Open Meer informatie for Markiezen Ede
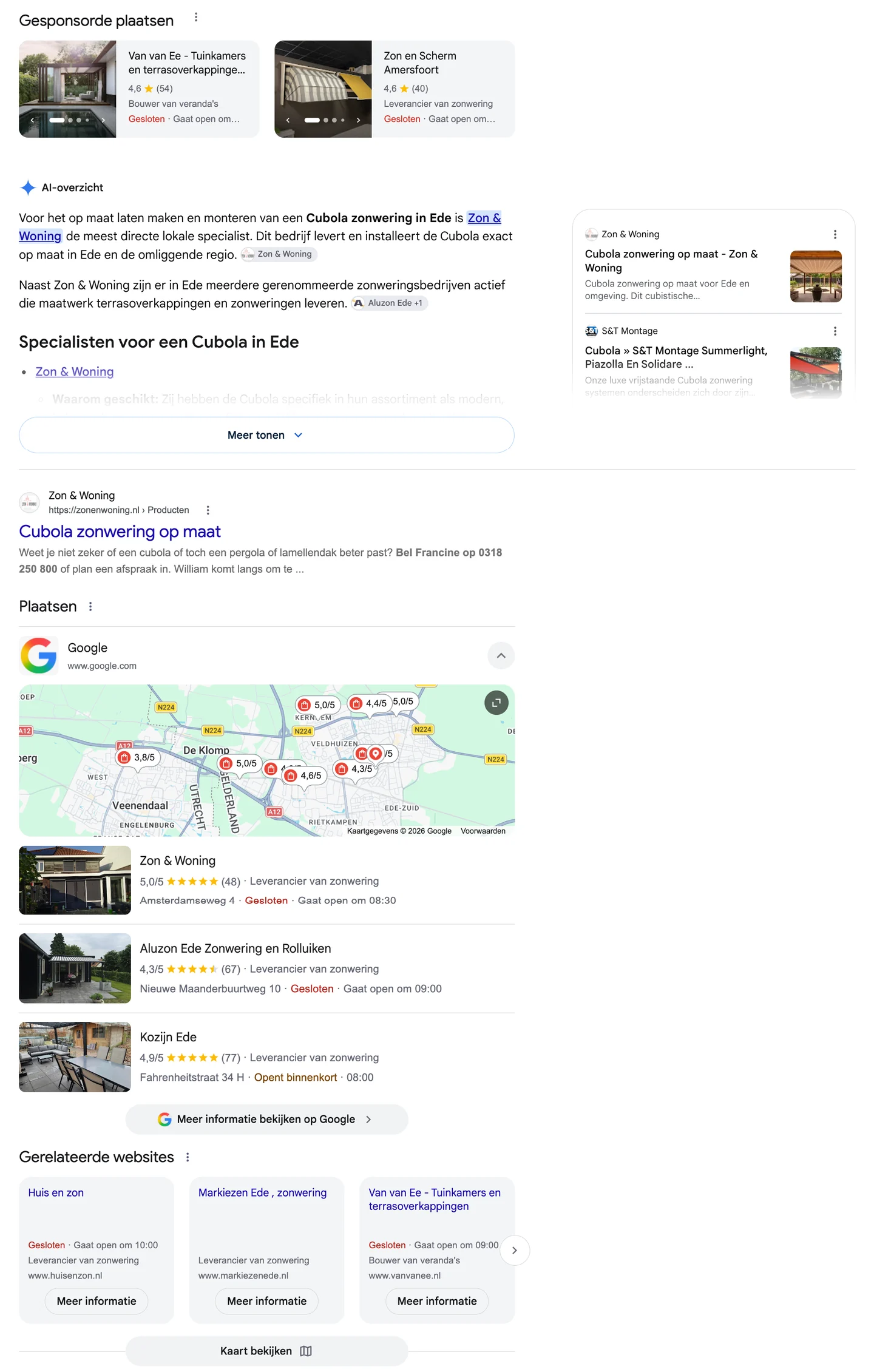Viewport: 874px width, 1372px height. pos(267,1301)
